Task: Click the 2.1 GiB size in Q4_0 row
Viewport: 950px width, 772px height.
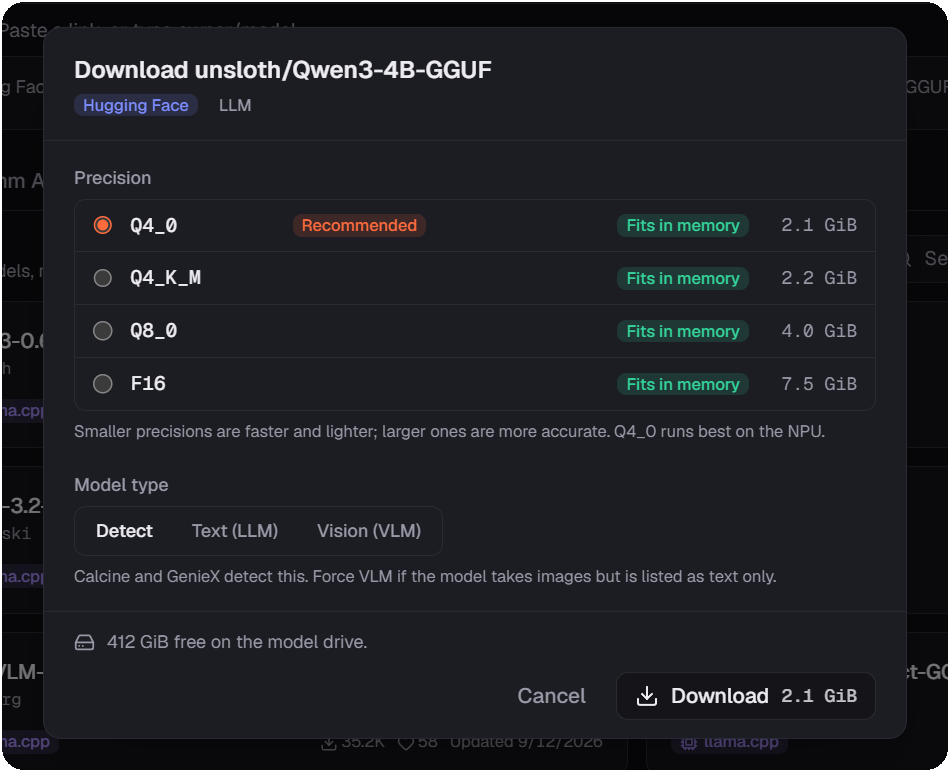Action: tap(819, 225)
